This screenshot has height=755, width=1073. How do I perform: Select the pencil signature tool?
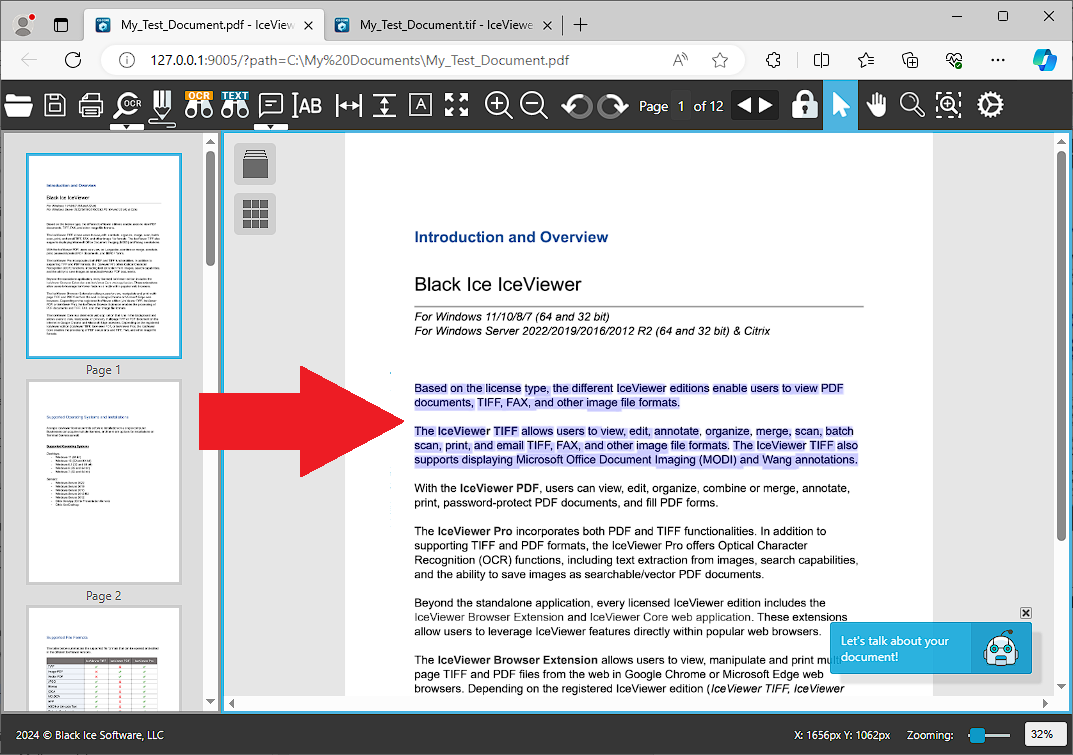click(x=162, y=107)
